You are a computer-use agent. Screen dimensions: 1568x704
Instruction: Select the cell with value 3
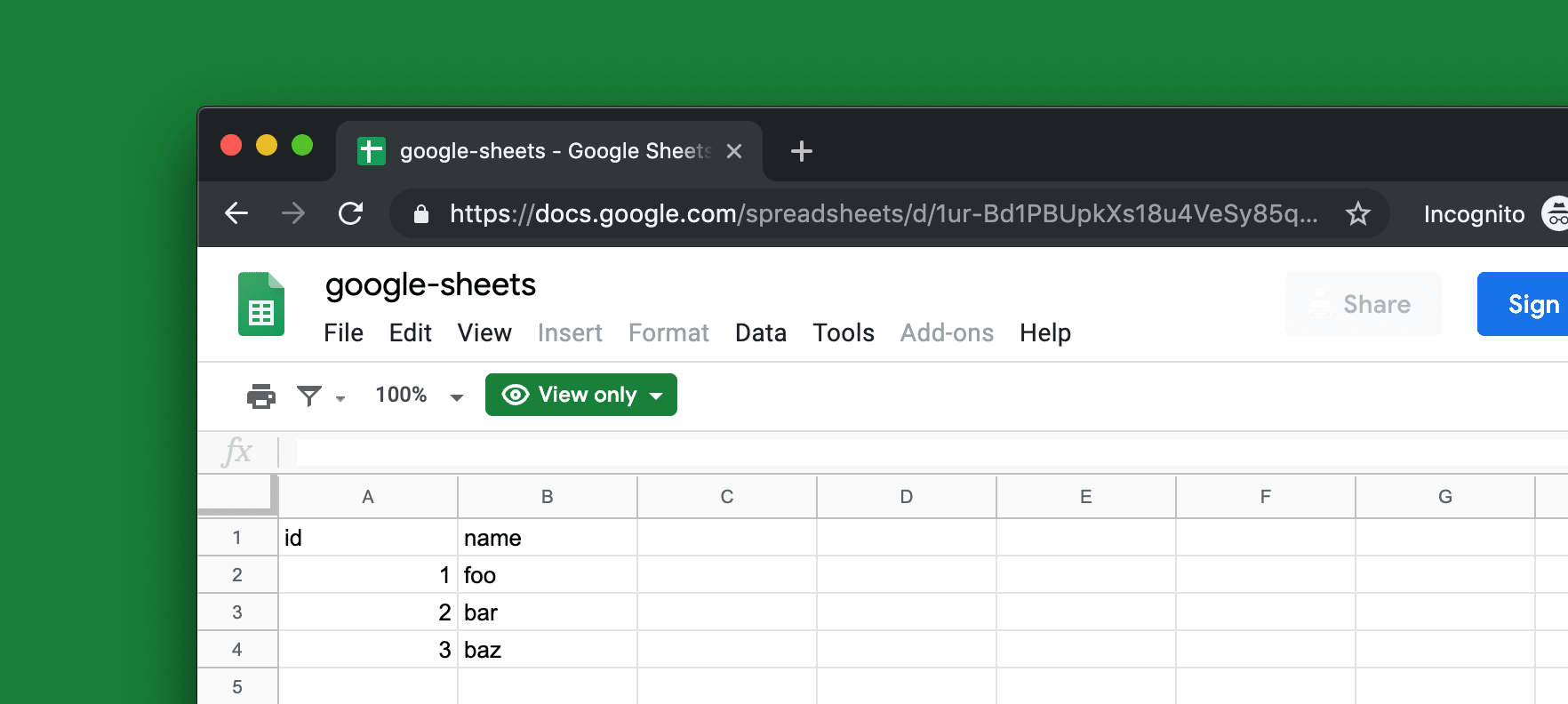point(368,650)
